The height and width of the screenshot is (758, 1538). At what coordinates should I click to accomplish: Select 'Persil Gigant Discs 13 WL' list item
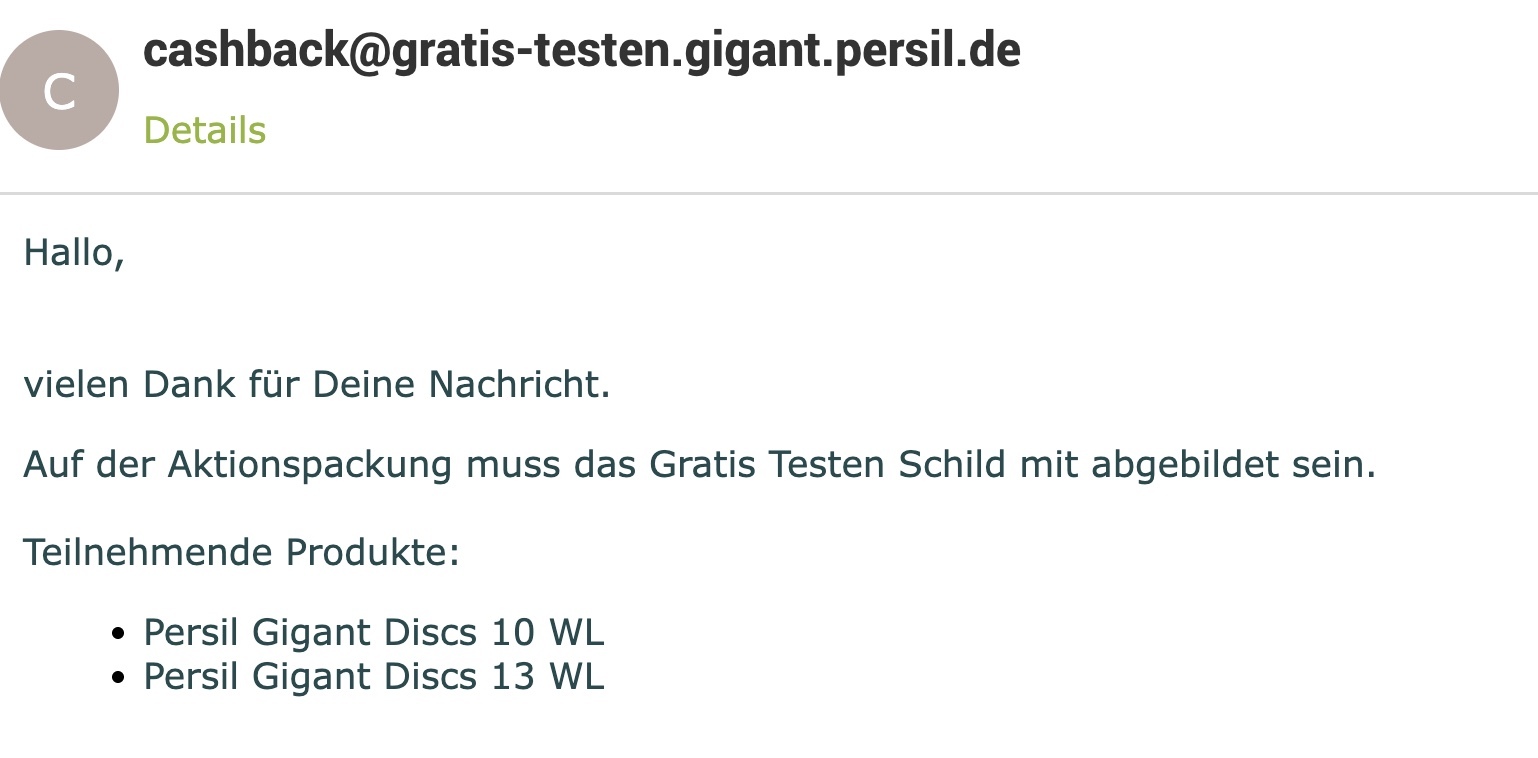point(374,677)
